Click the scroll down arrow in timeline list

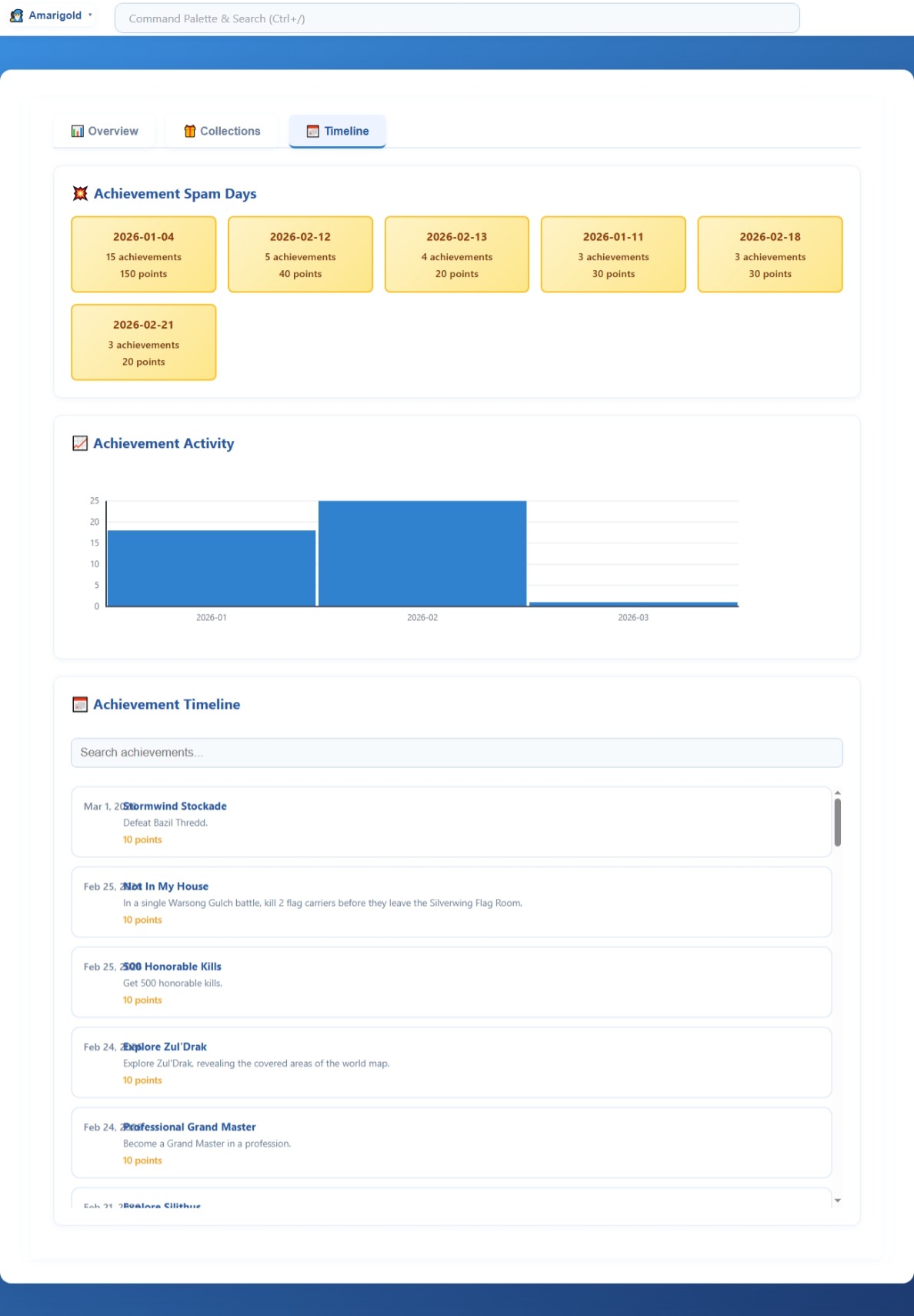tap(837, 1201)
